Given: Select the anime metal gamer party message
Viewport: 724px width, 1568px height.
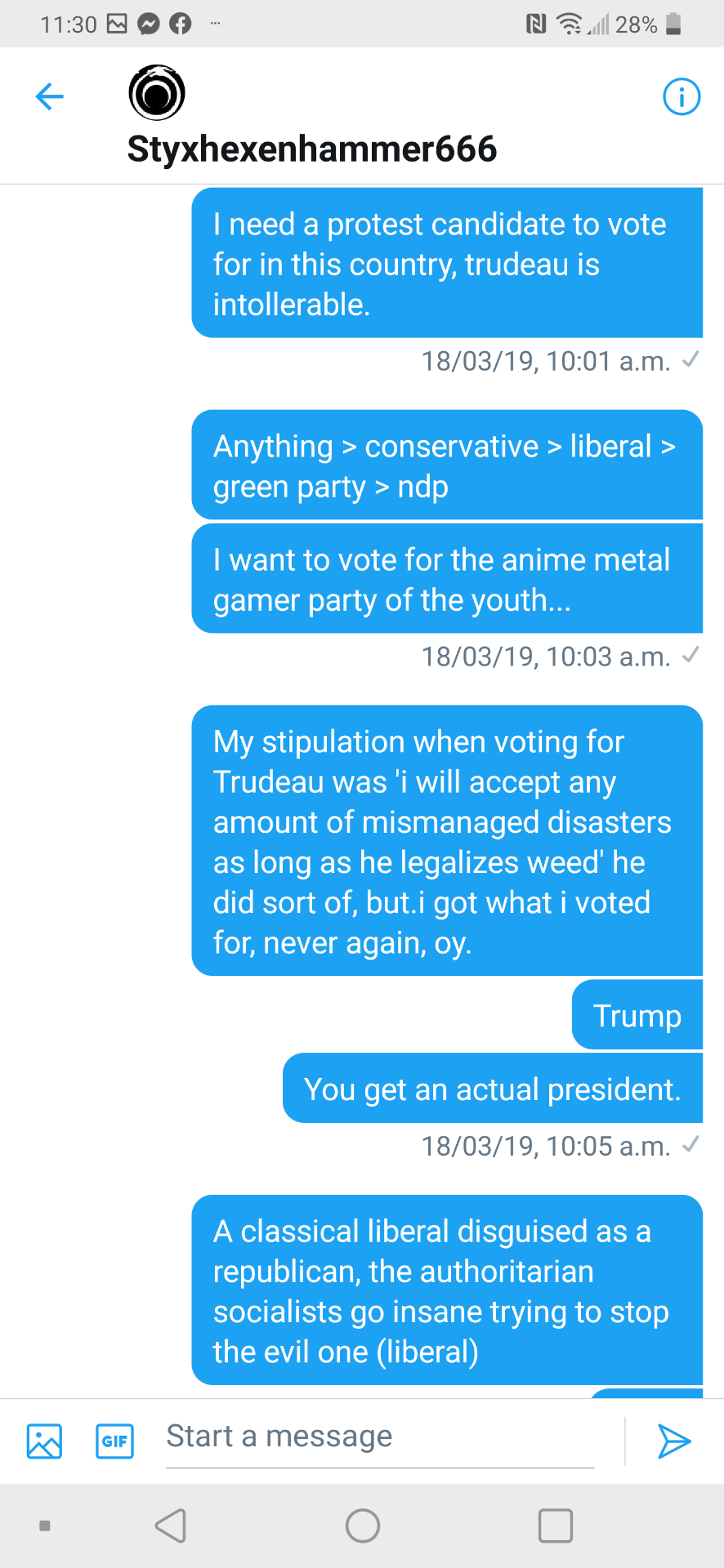Looking at the screenshot, I should click(x=447, y=580).
